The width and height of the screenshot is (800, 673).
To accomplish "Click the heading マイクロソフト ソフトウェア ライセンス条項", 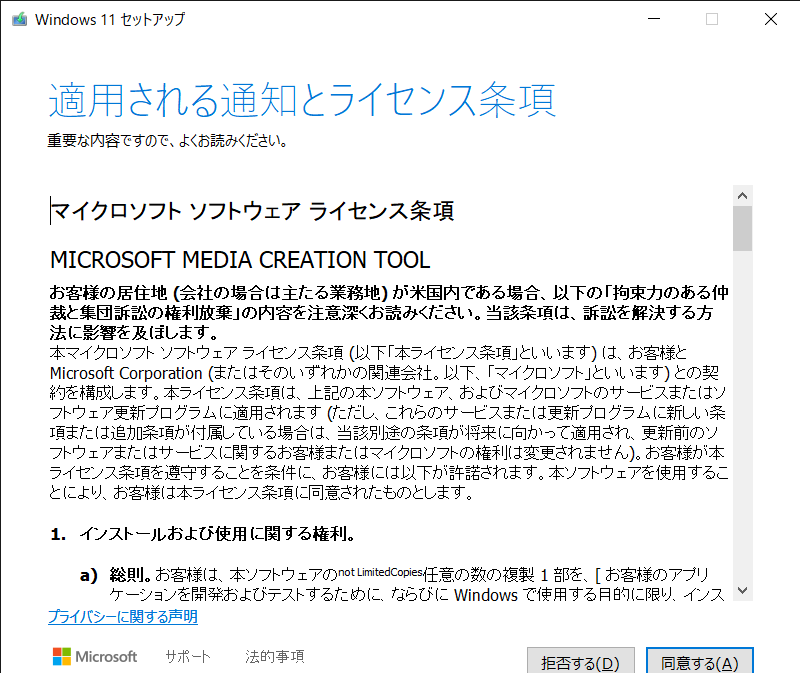I will [x=253, y=211].
